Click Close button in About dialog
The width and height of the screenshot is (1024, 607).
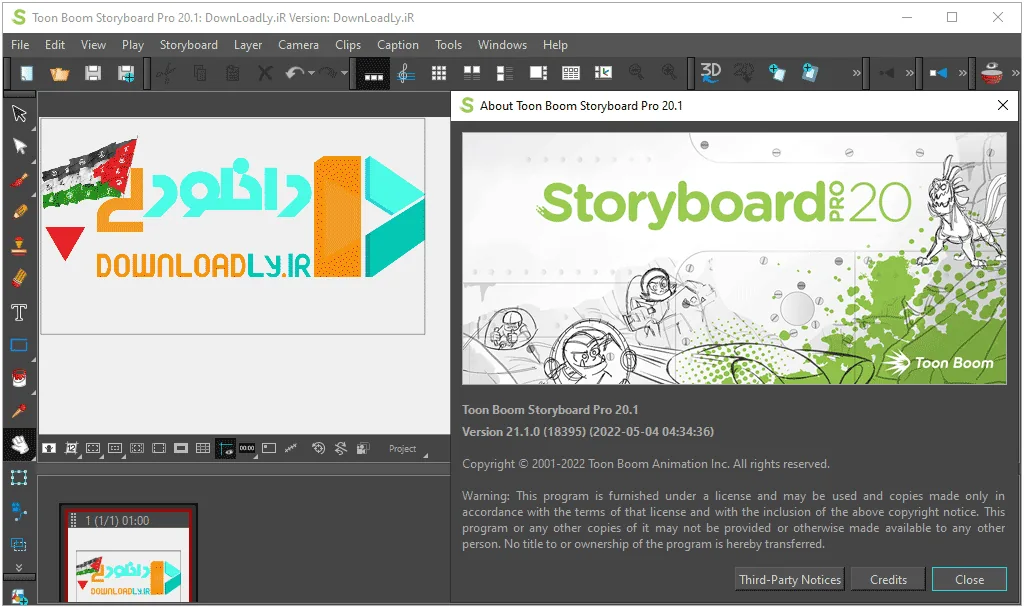click(969, 580)
